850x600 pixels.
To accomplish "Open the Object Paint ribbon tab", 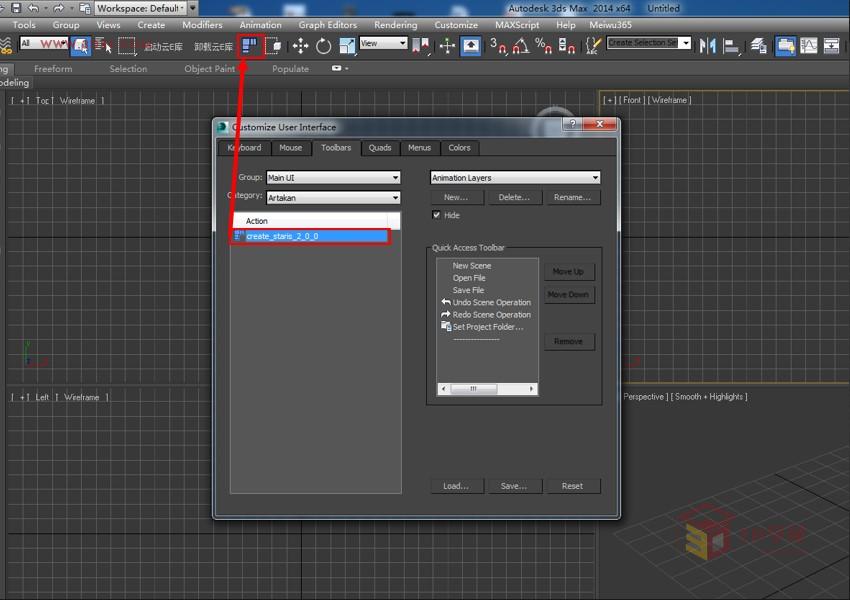I will tap(210, 69).
